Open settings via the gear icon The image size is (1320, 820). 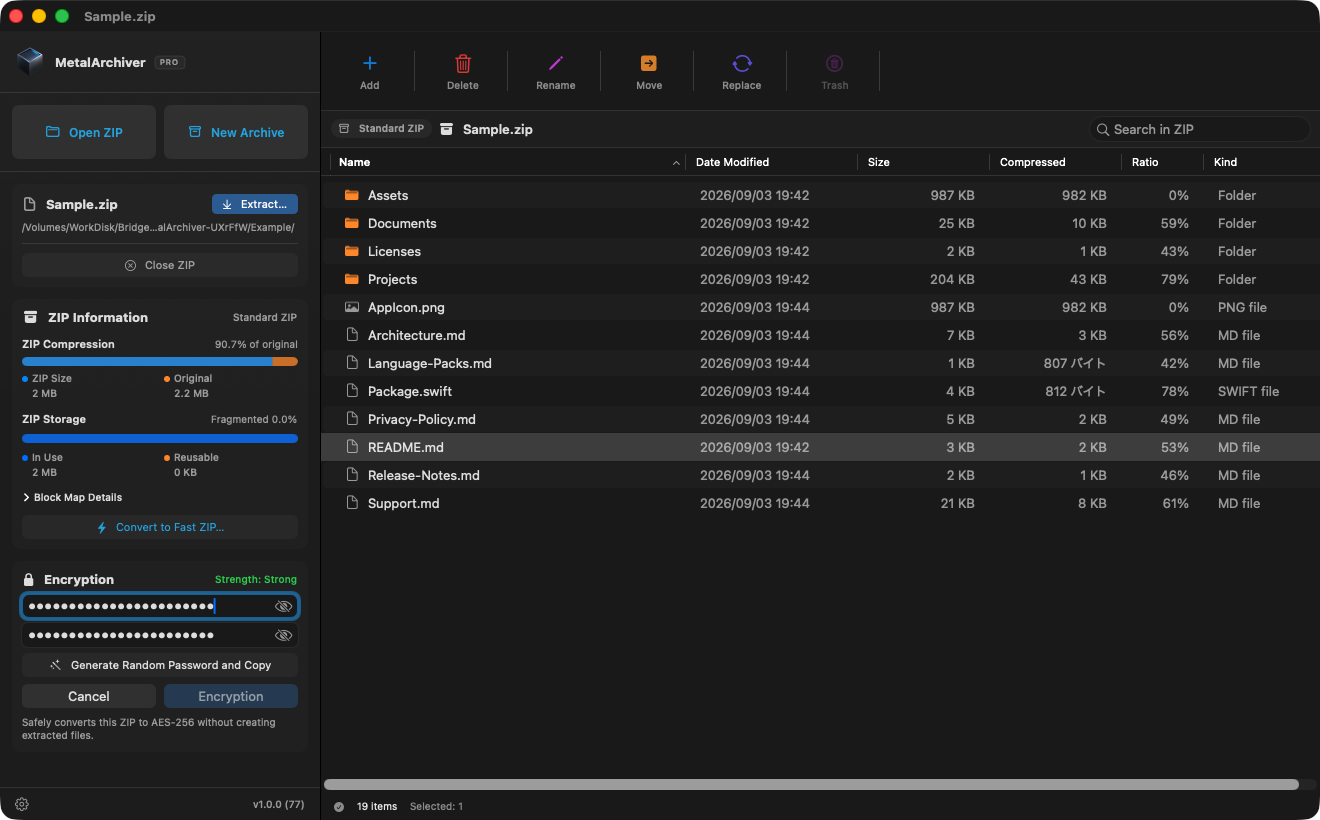click(x=22, y=804)
